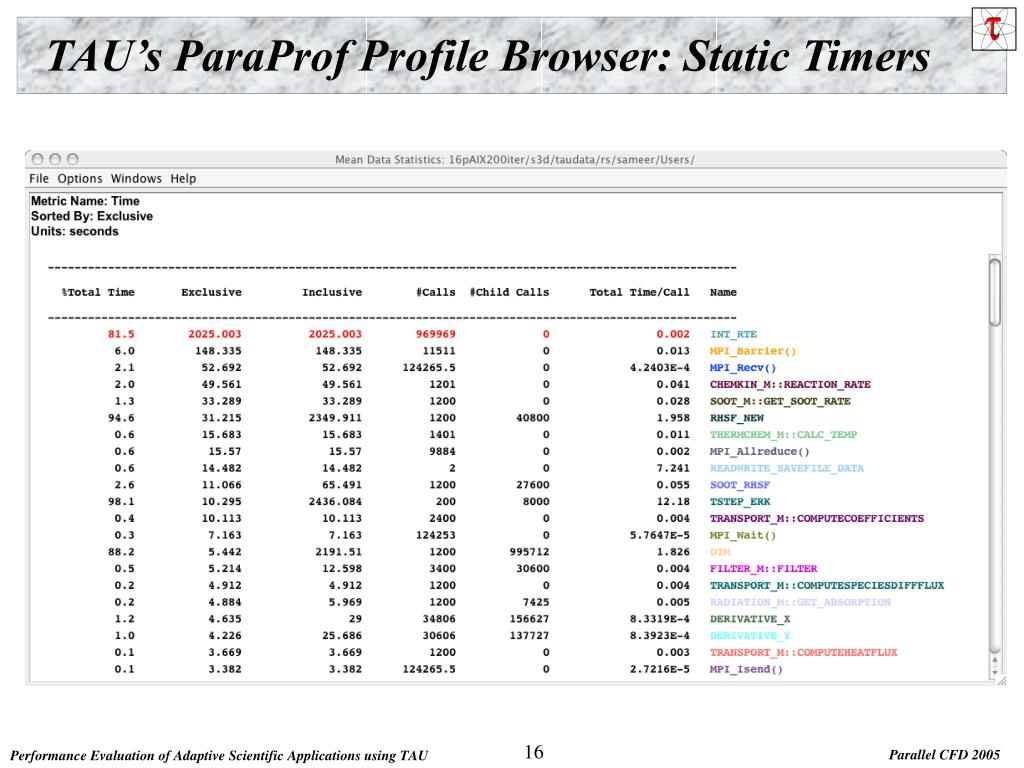
Task: Select the MPI_Barrier() function name
Action: [752, 351]
